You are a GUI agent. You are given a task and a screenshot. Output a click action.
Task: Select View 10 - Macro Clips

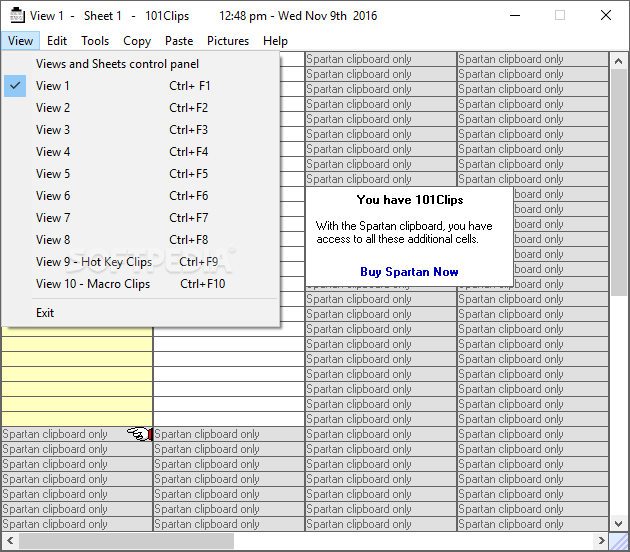141,284
